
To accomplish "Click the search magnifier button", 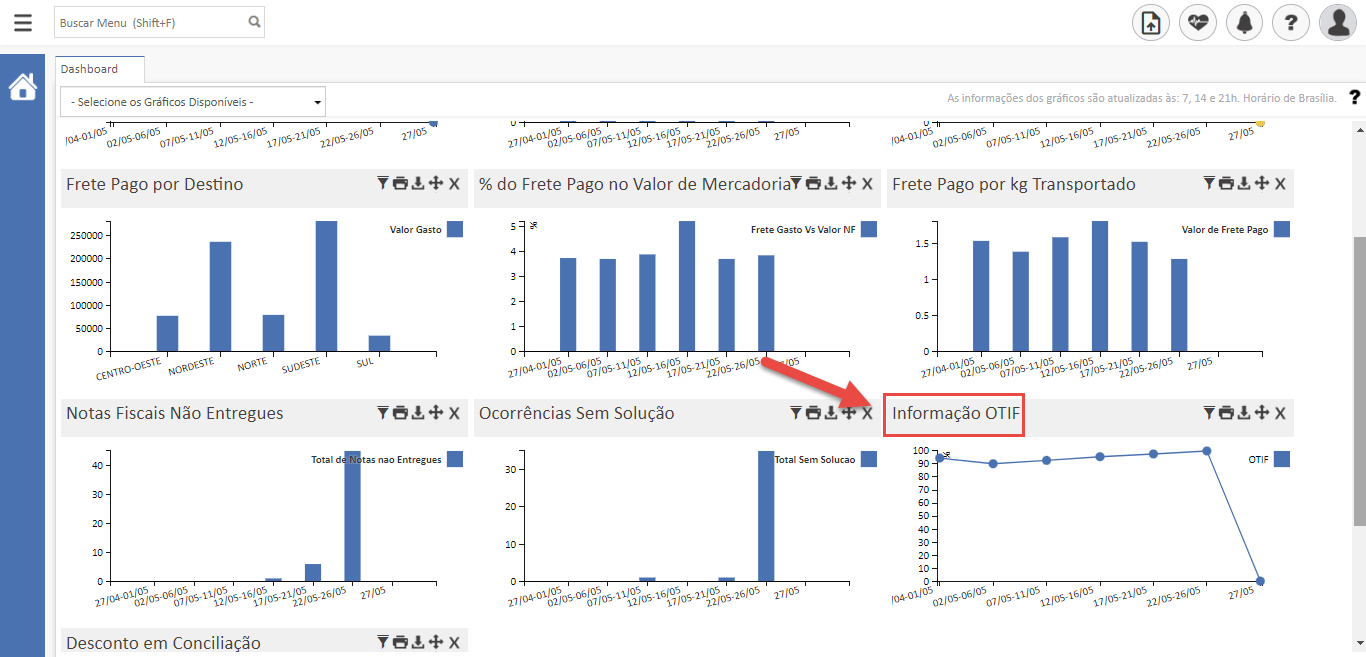I will [254, 22].
